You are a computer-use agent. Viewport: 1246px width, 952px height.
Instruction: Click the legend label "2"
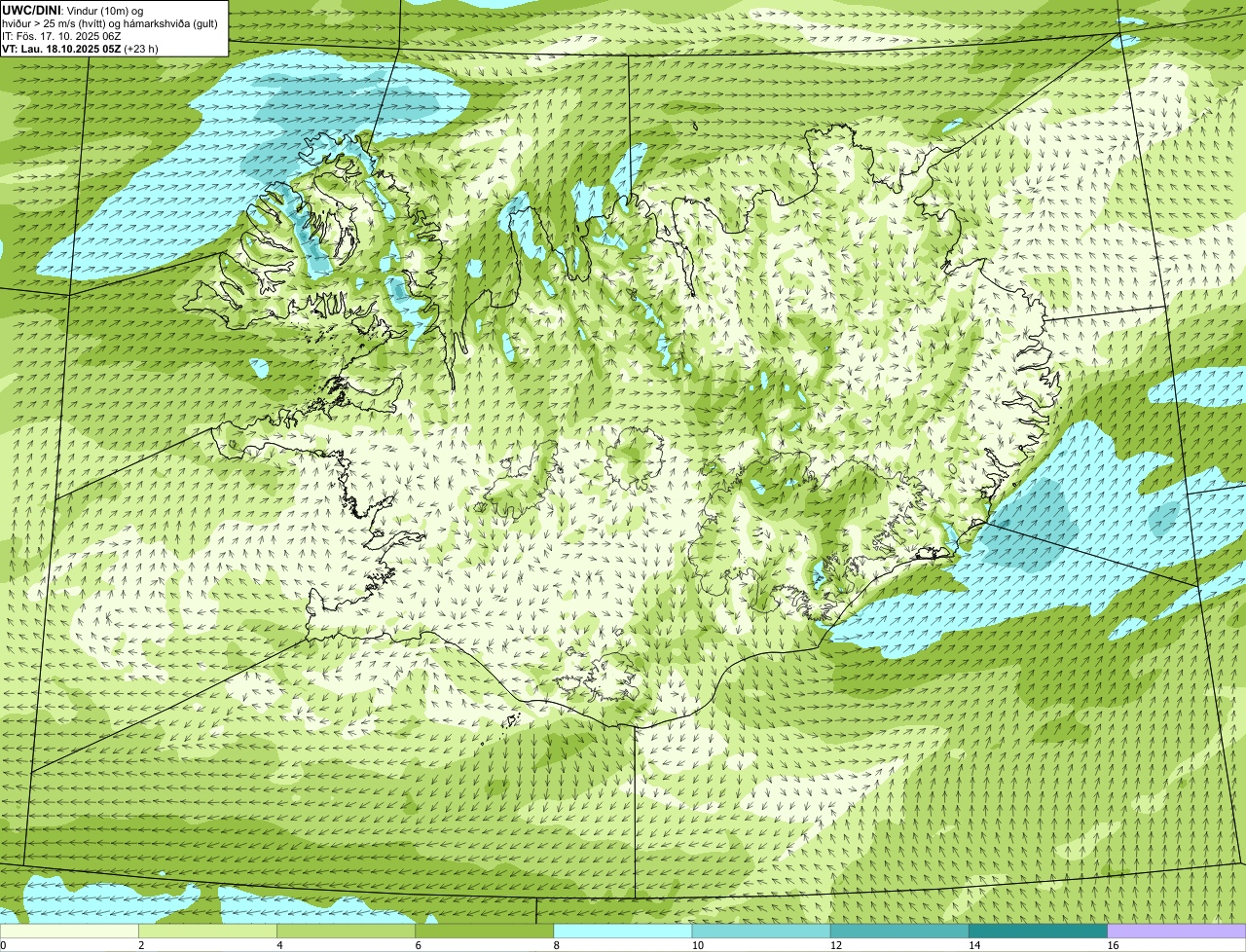point(141,945)
